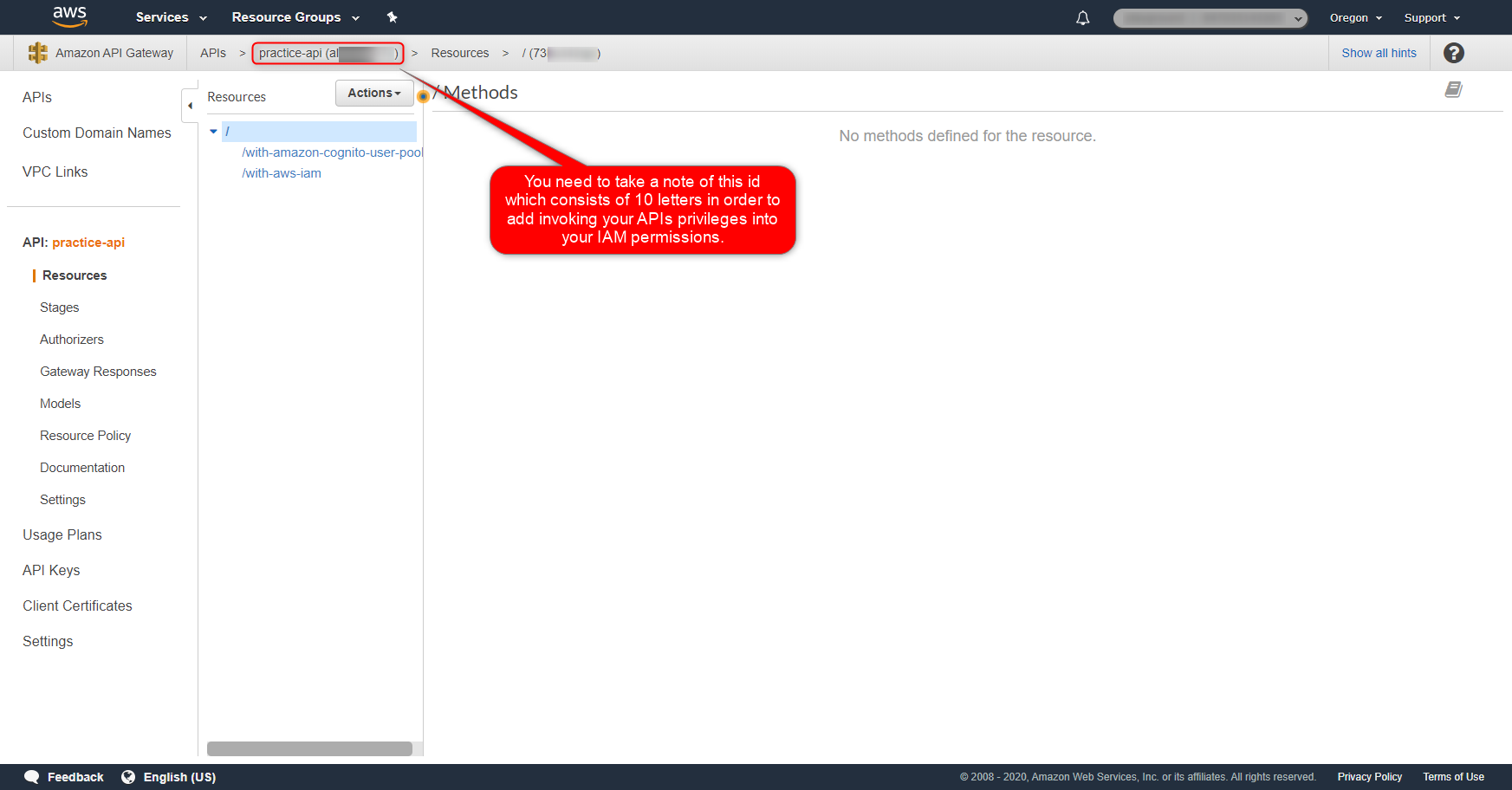Click the Resources panel heading
The width and height of the screenshot is (1512, 790).
pyautogui.click(x=237, y=97)
